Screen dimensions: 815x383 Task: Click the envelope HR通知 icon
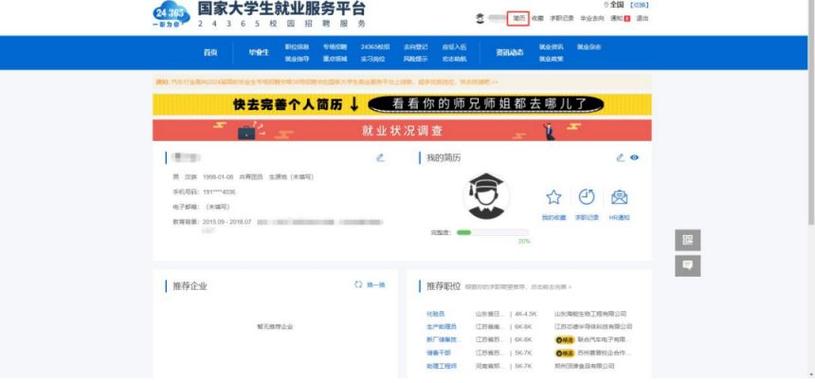(620, 197)
